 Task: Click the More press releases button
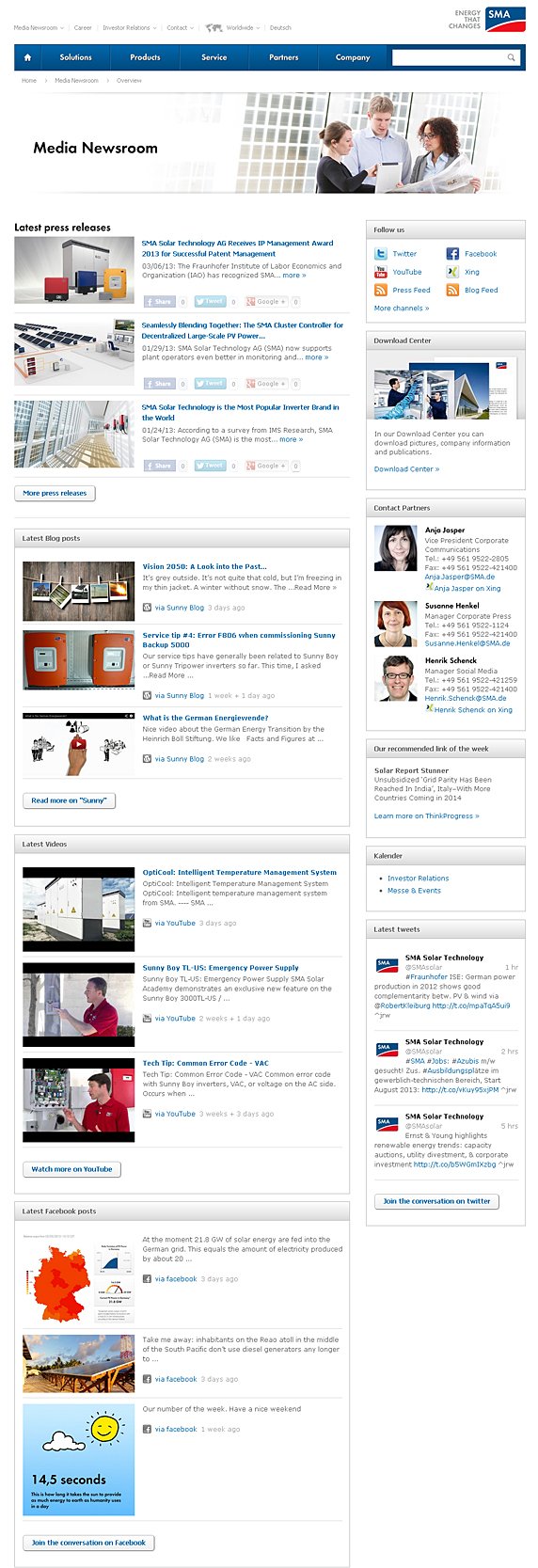[x=55, y=493]
